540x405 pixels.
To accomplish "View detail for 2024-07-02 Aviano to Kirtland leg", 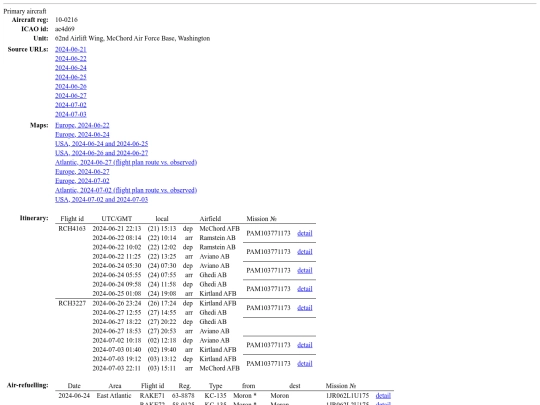I will pos(305,345).
